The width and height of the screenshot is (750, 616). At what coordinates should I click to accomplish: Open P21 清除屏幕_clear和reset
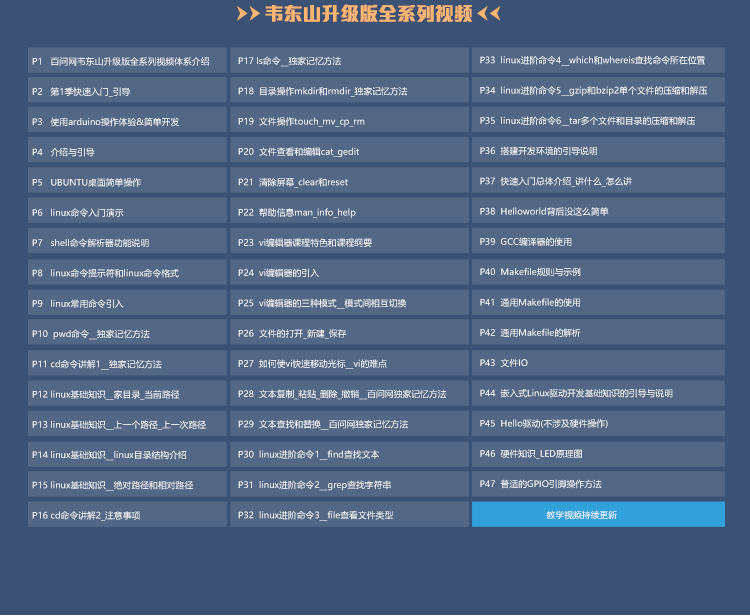tap(350, 181)
